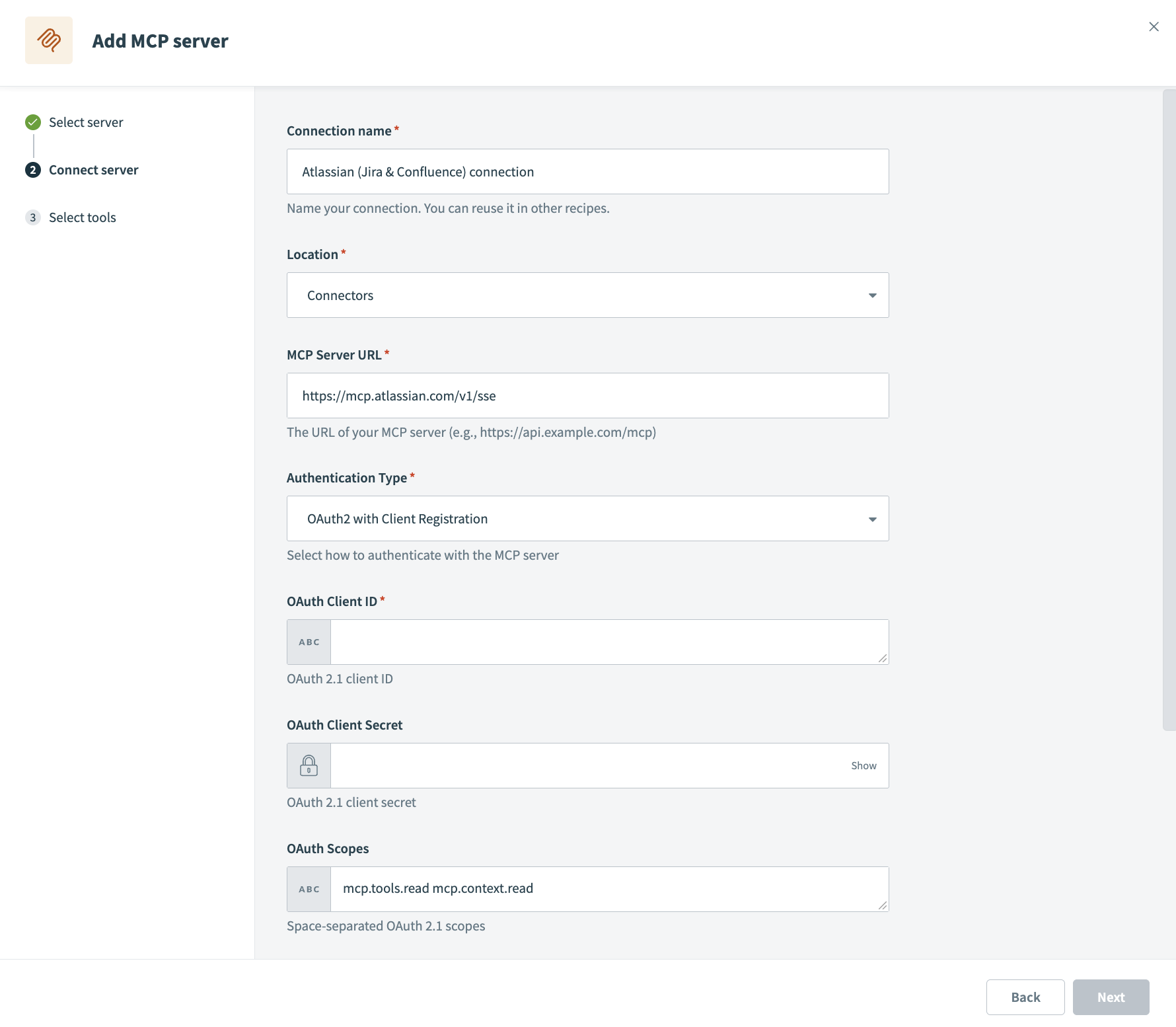The image size is (1176, 1027).
Task: Click inside the Connection name field
Action: (x=587, y=171)
